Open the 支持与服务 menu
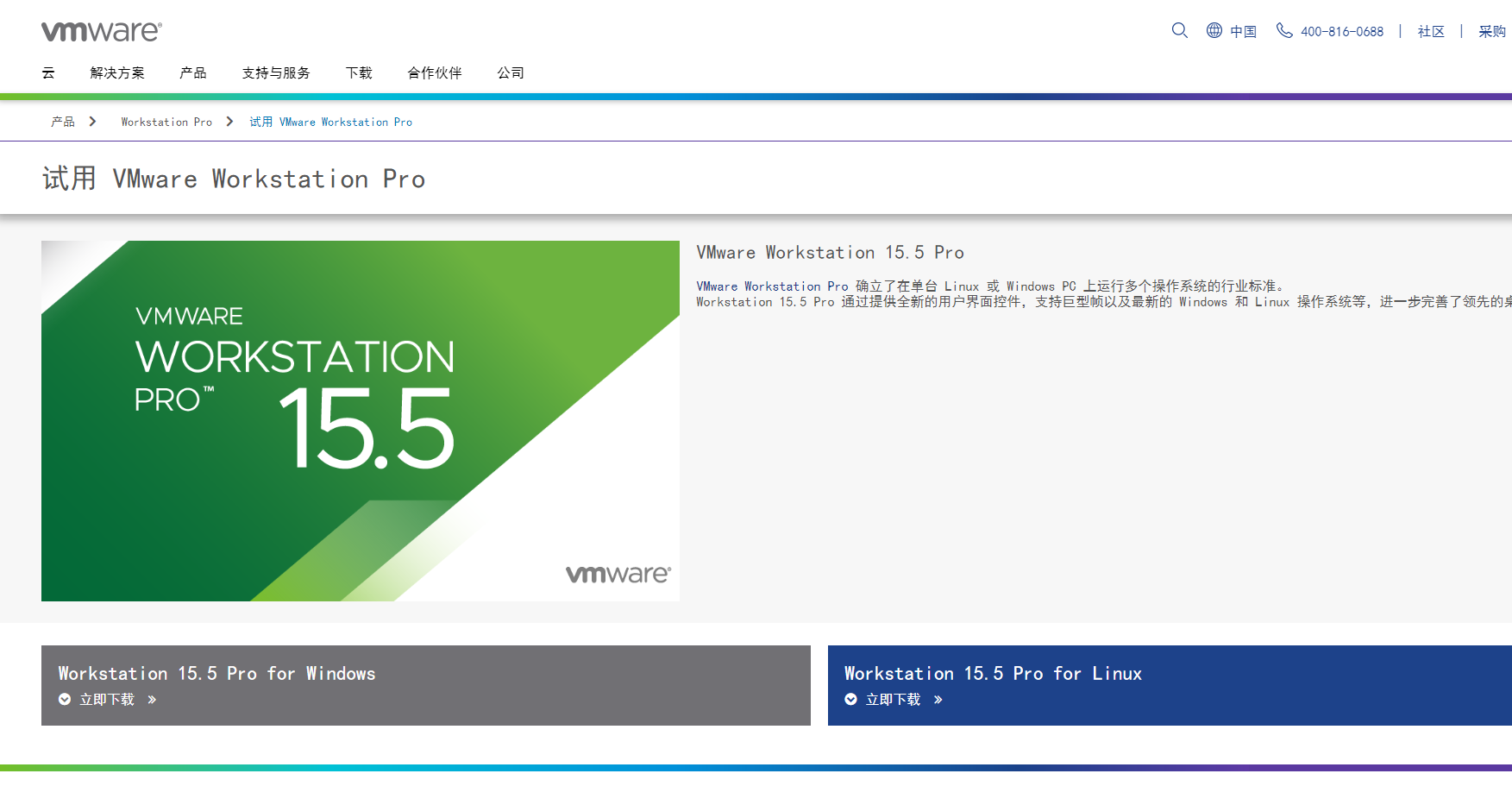This screenshot has height=805, width=1512. 276,73
